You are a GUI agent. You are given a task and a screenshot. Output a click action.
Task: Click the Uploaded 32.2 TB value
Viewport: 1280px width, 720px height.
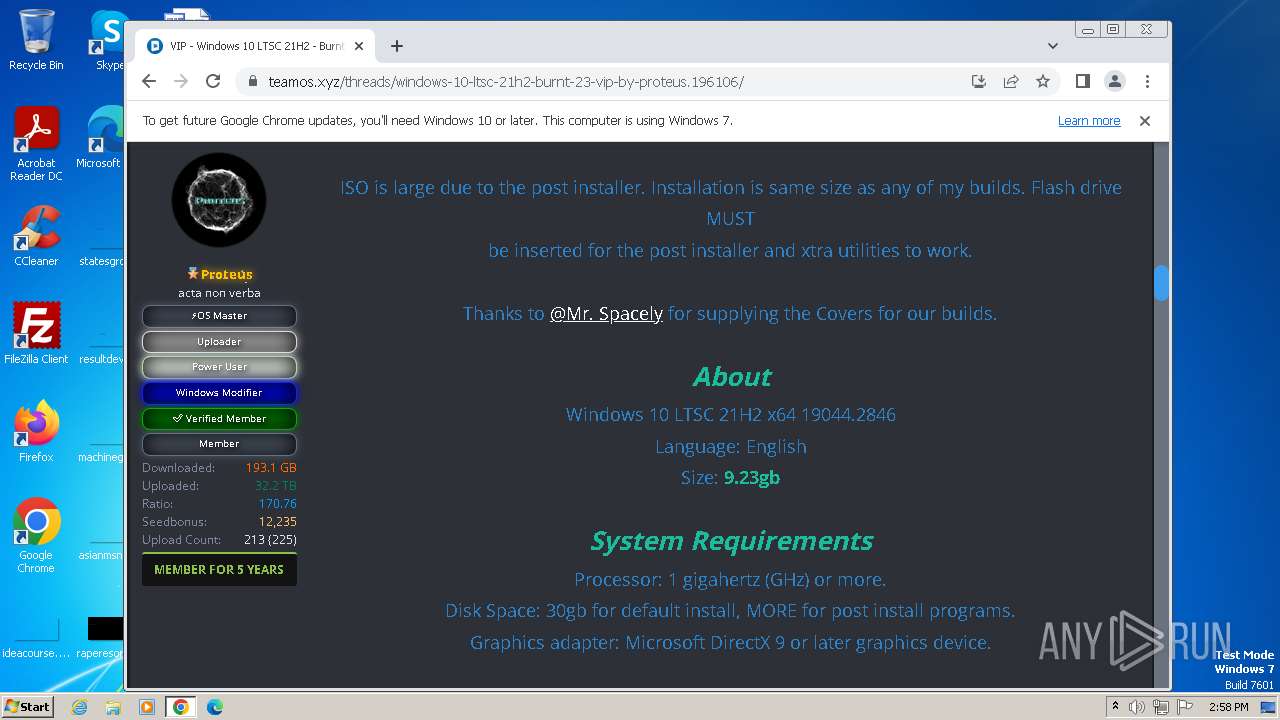(275, 486)
